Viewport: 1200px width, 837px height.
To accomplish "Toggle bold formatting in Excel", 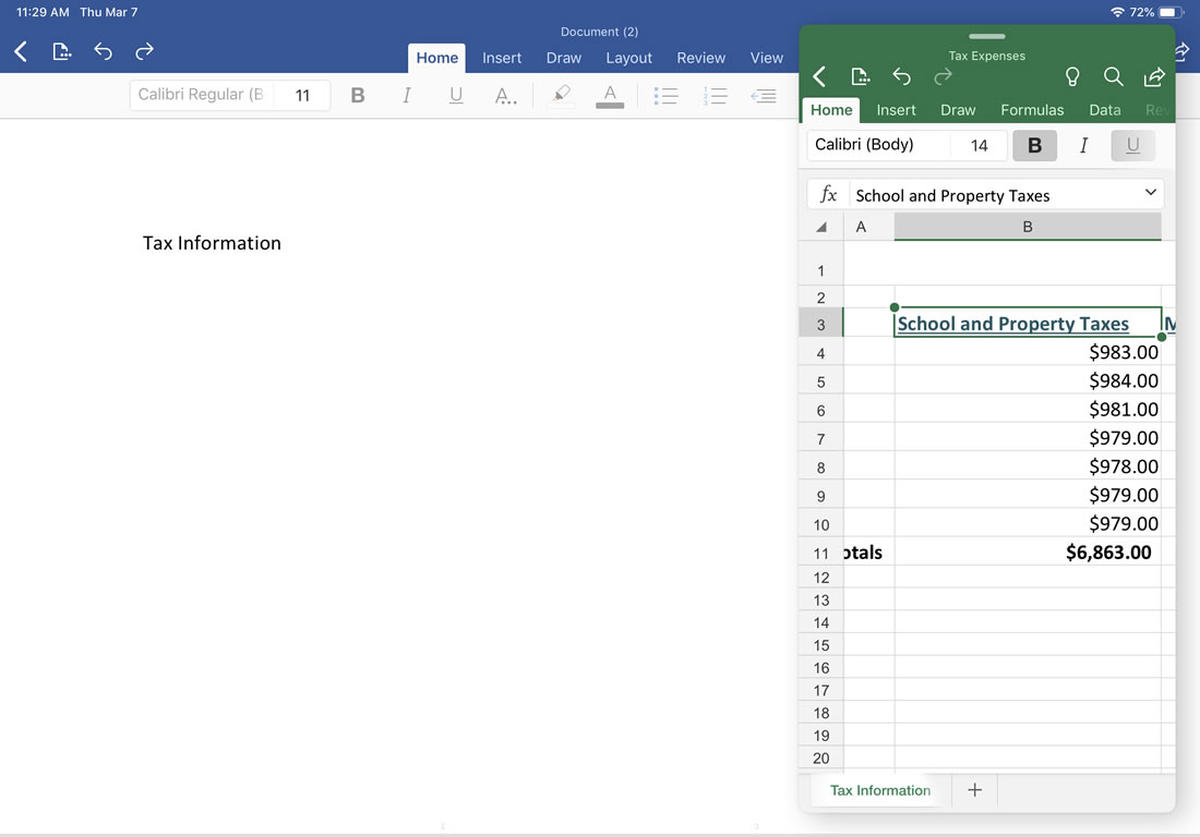I will click(x=1034, y=145).
